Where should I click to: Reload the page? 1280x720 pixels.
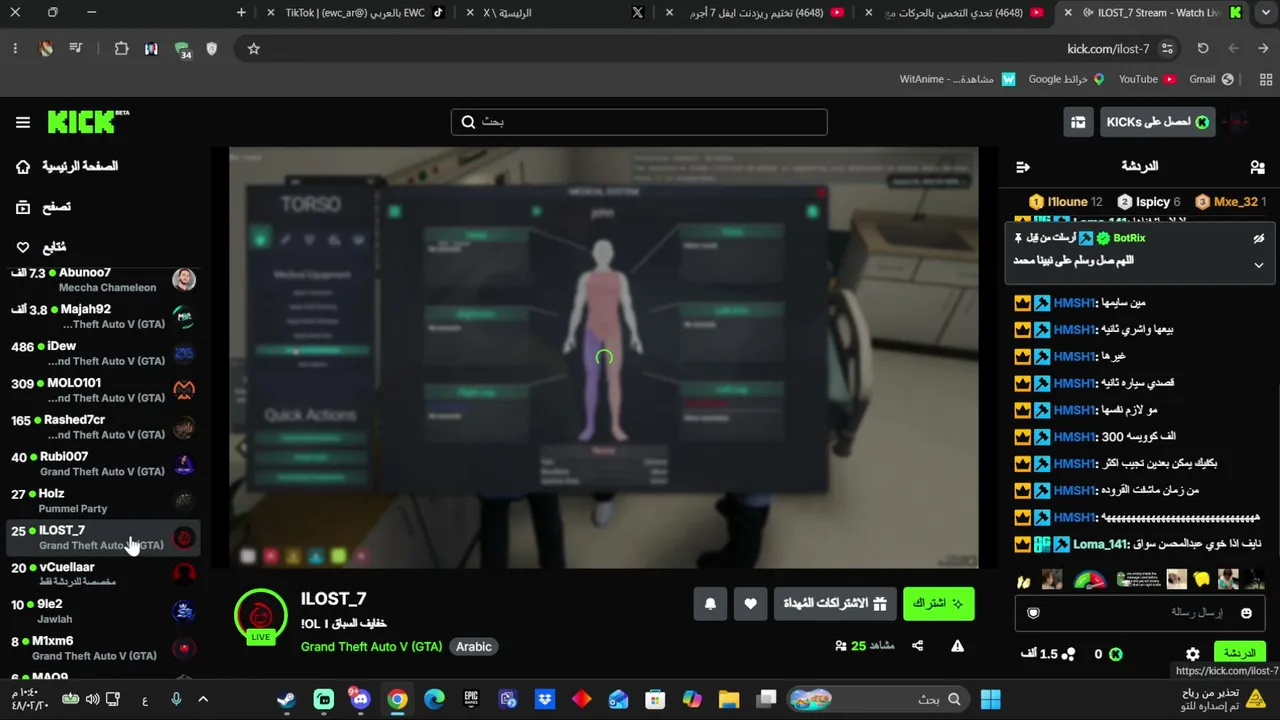tap(1203, 48)
